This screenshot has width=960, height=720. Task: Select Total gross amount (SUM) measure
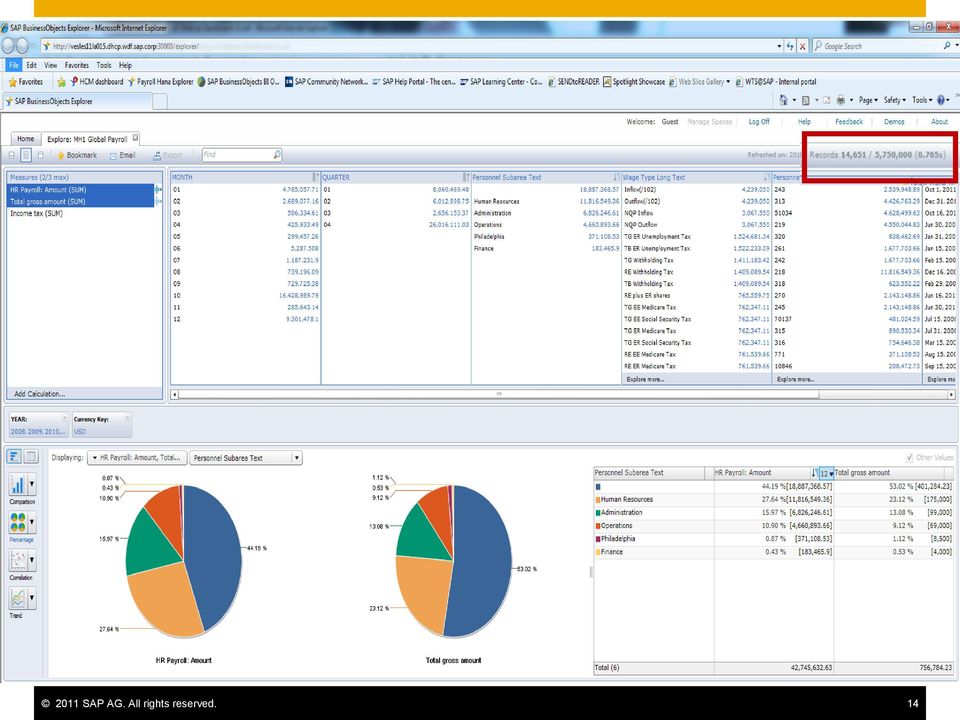point(80,201)
